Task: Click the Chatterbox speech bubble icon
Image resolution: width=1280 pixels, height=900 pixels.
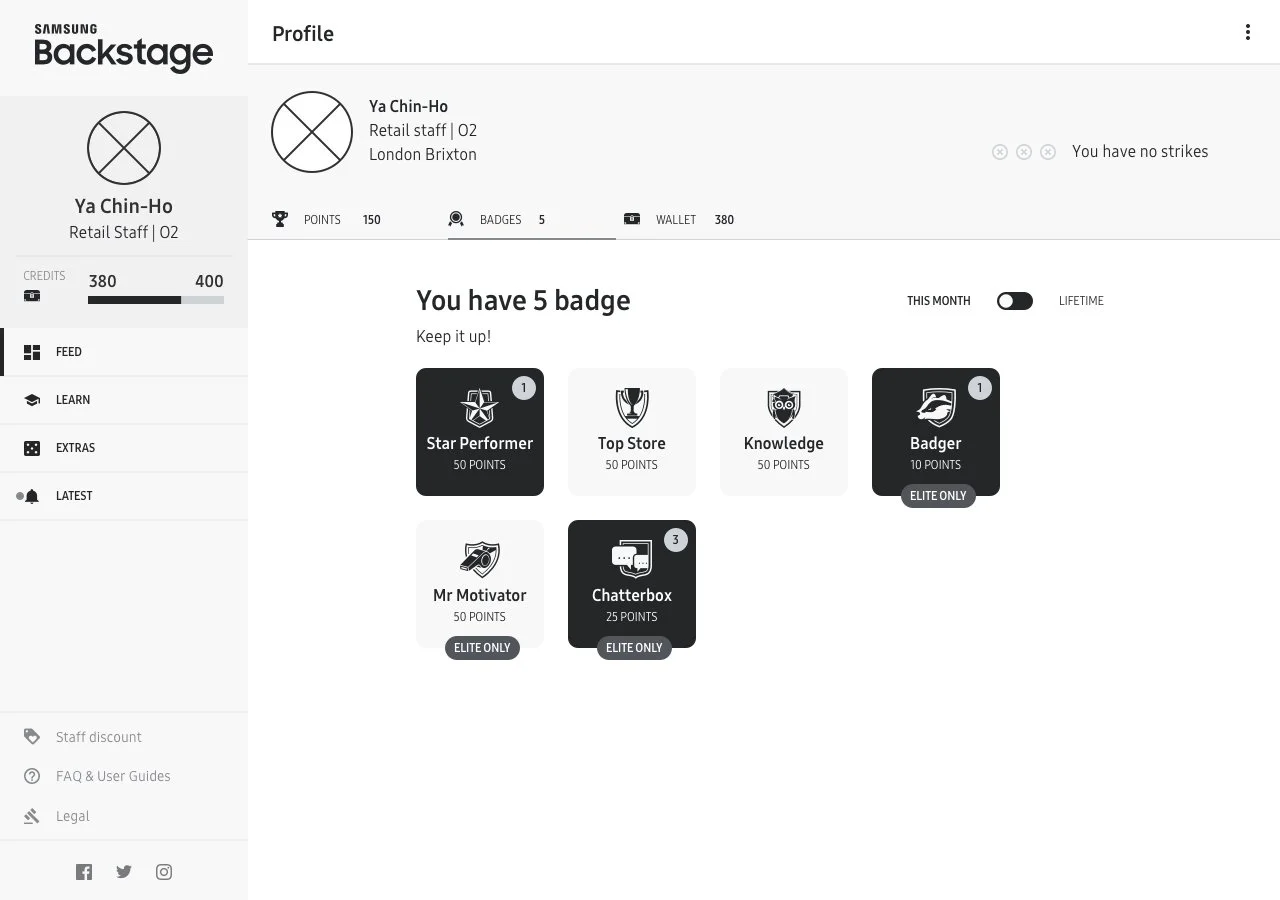Action: 632,560
